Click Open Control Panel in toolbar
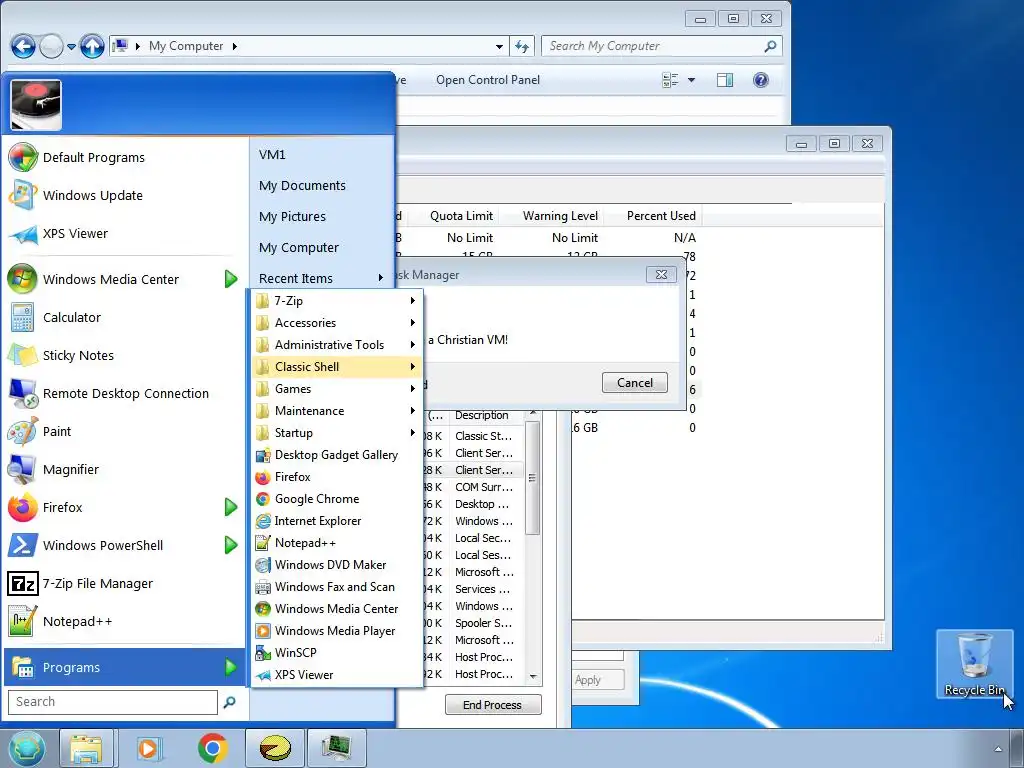The image size is (1024, 768). (488, 80)
